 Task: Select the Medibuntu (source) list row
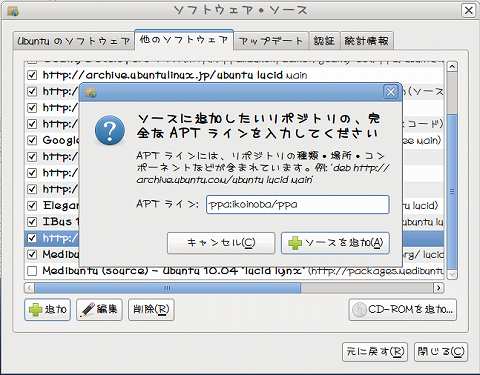click(x=234, y=271)
